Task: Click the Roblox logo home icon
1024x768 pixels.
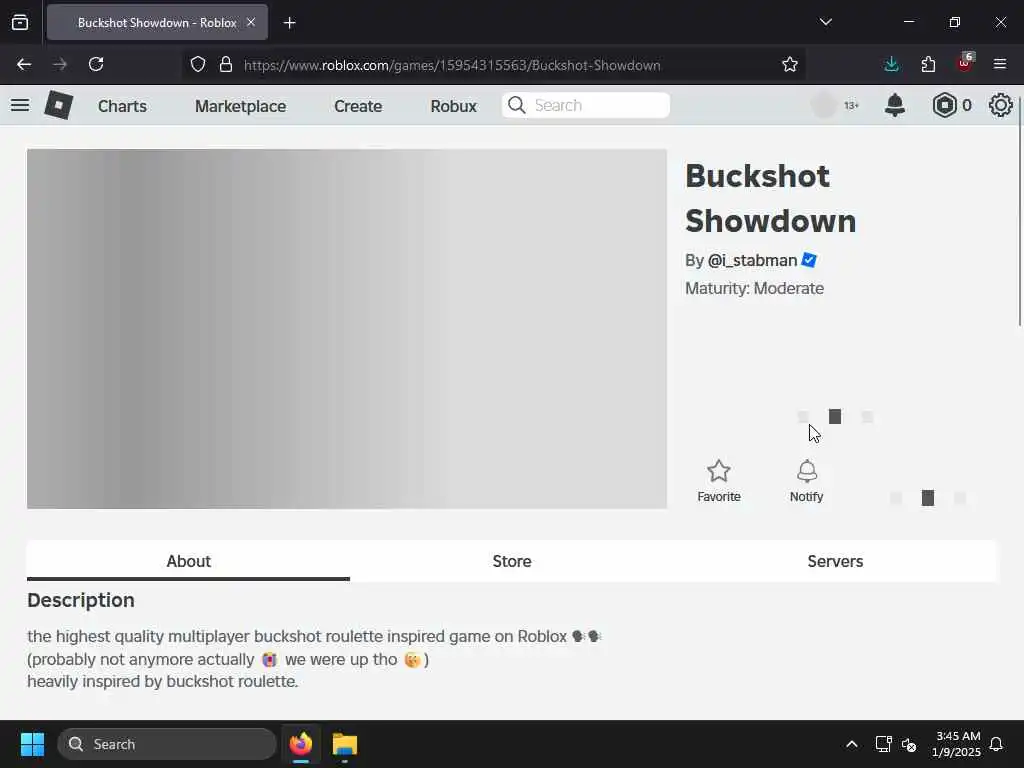Action: pos(58,105)
